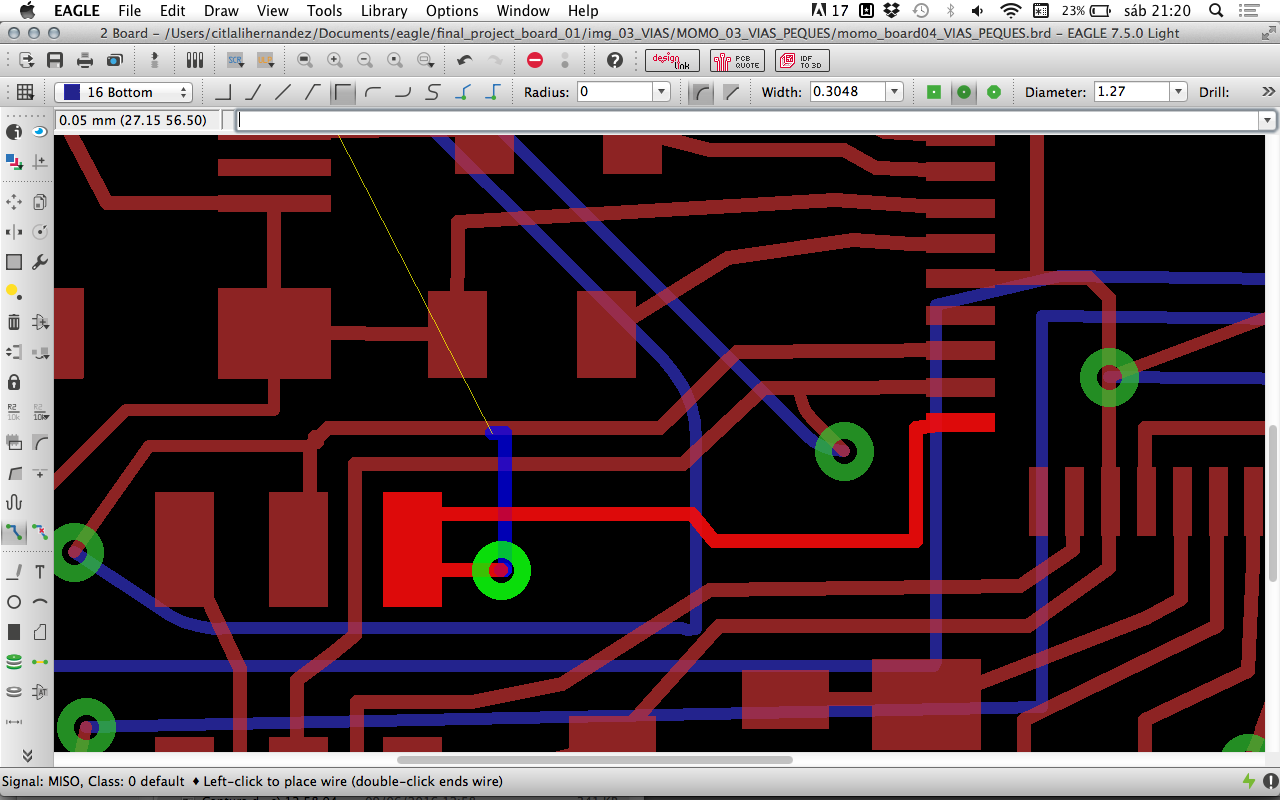Select the S-curve freehand bend style
Viewport: 1280px width, 800px height.
433,92
